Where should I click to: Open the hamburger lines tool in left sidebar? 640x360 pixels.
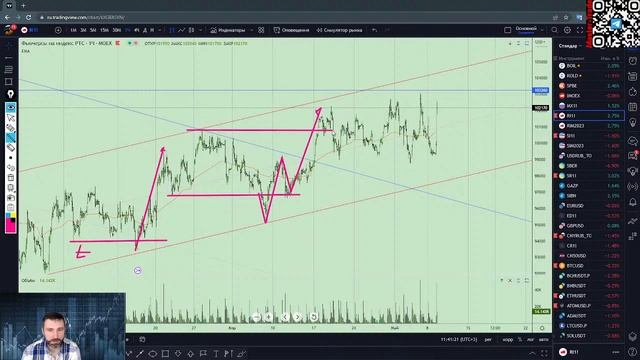tap(9, 69)
